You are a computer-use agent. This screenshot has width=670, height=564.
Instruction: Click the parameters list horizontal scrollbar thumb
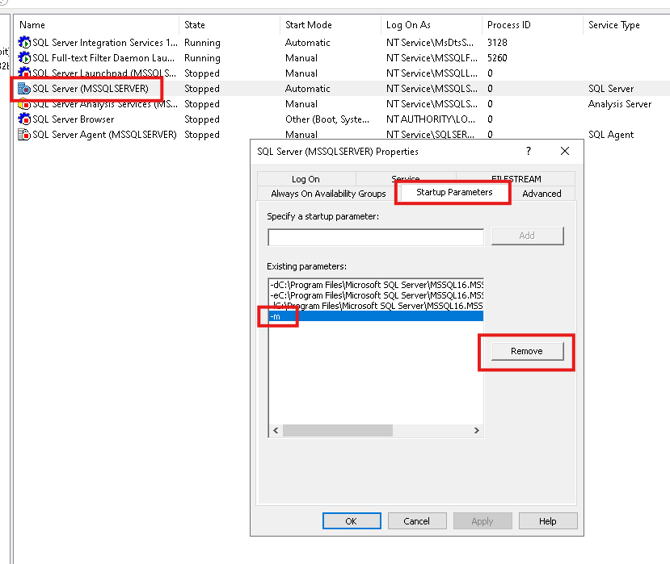click(338, 430)
